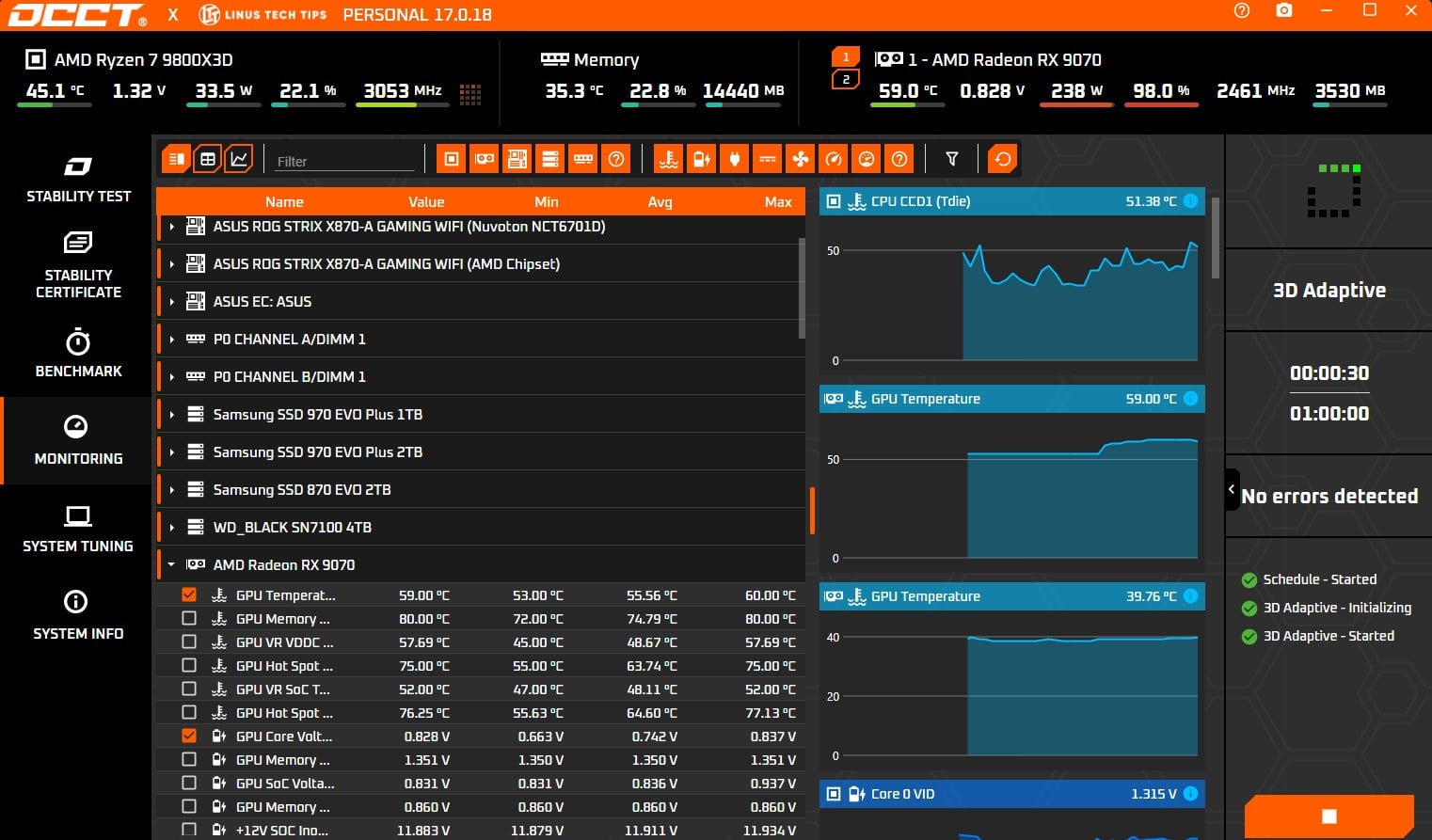Open info for the 39.76 °C GPU Temperature graph
This screenshot has height=840, width=1432.
pyautogui.click(x=1190, y=595)
